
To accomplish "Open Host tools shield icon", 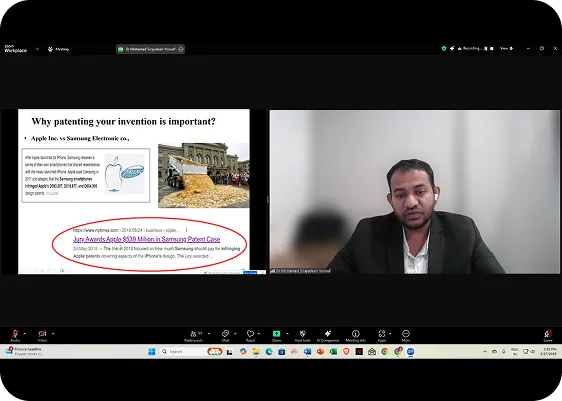I will coord(303,335).
